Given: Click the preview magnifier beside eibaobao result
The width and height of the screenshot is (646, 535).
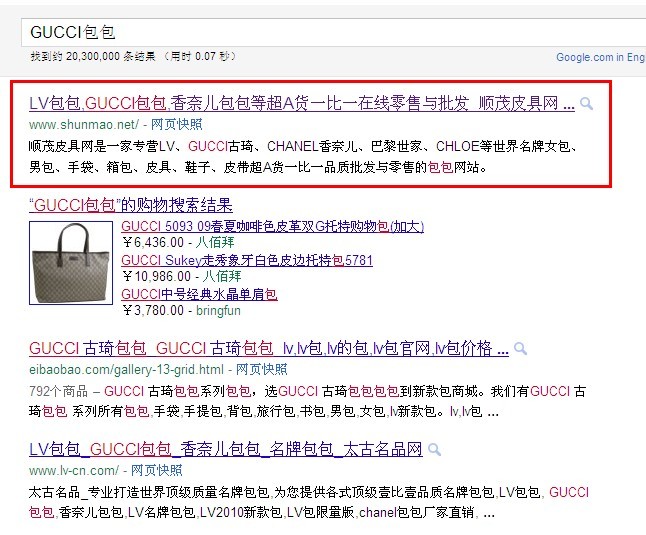Looking at the screenshot, I should point(520,349).
